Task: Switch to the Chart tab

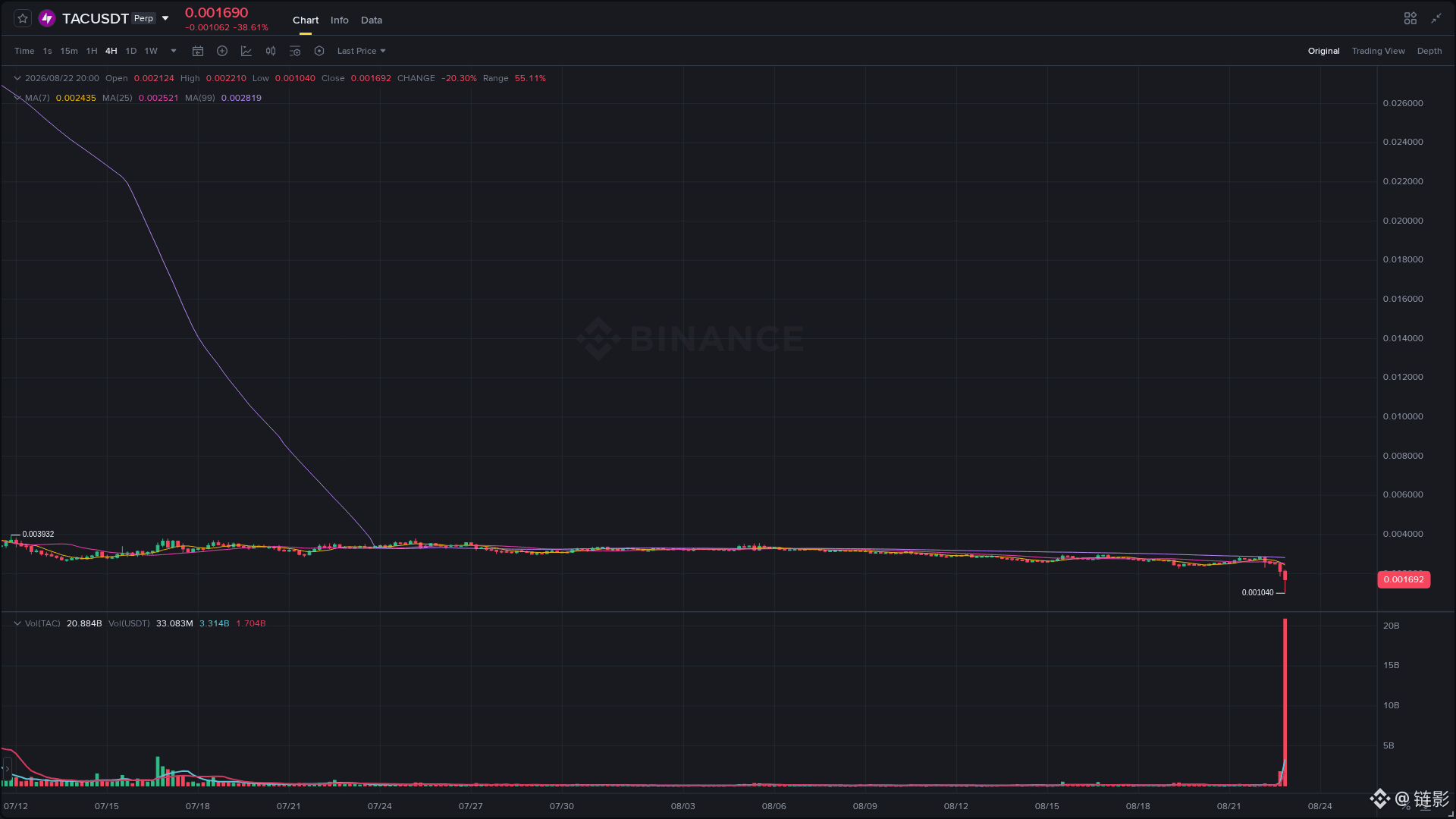Action: click(306, 20)
